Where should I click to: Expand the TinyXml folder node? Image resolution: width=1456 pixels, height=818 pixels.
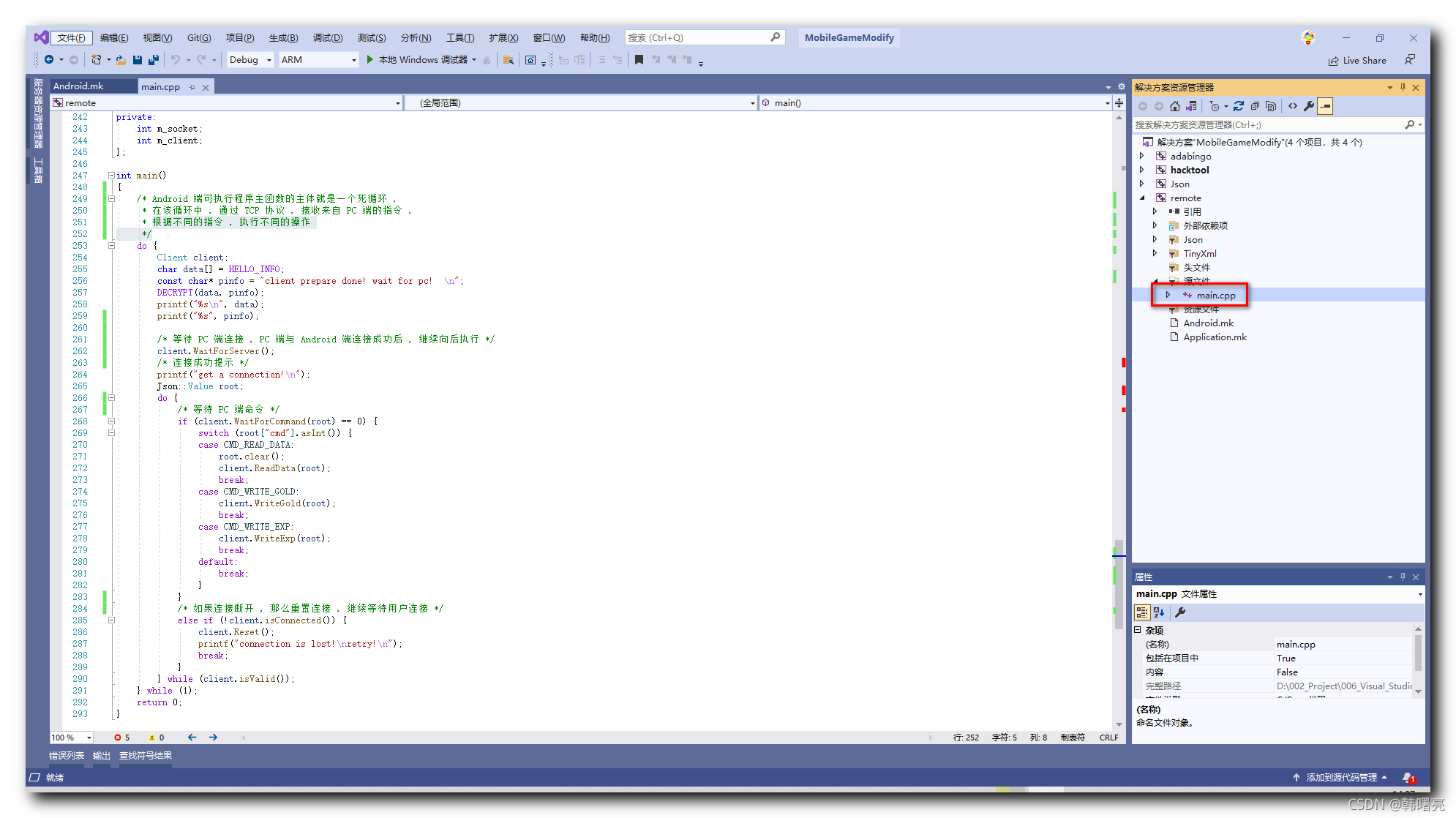[1155, 253]
